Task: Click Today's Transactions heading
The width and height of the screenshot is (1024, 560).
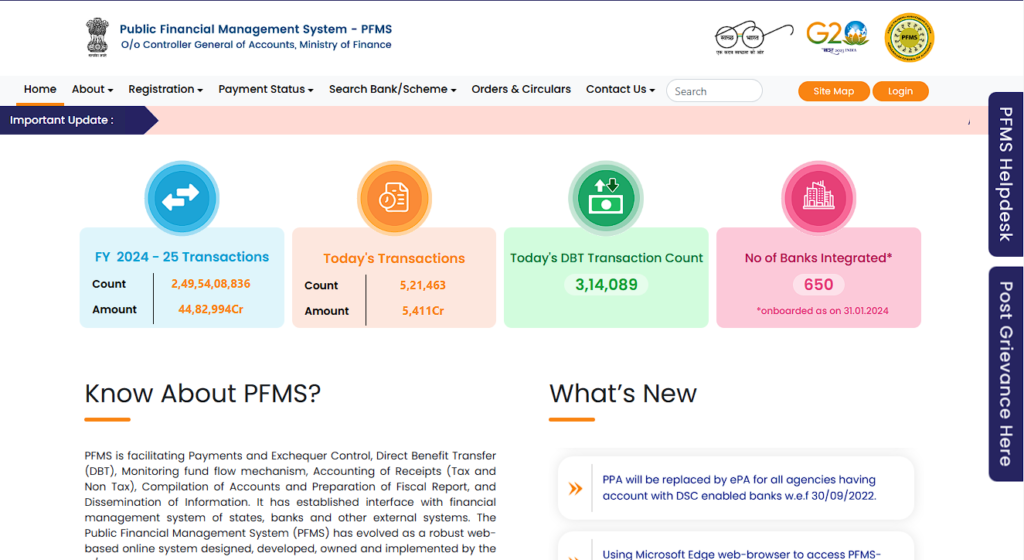Action: [394, 258]
